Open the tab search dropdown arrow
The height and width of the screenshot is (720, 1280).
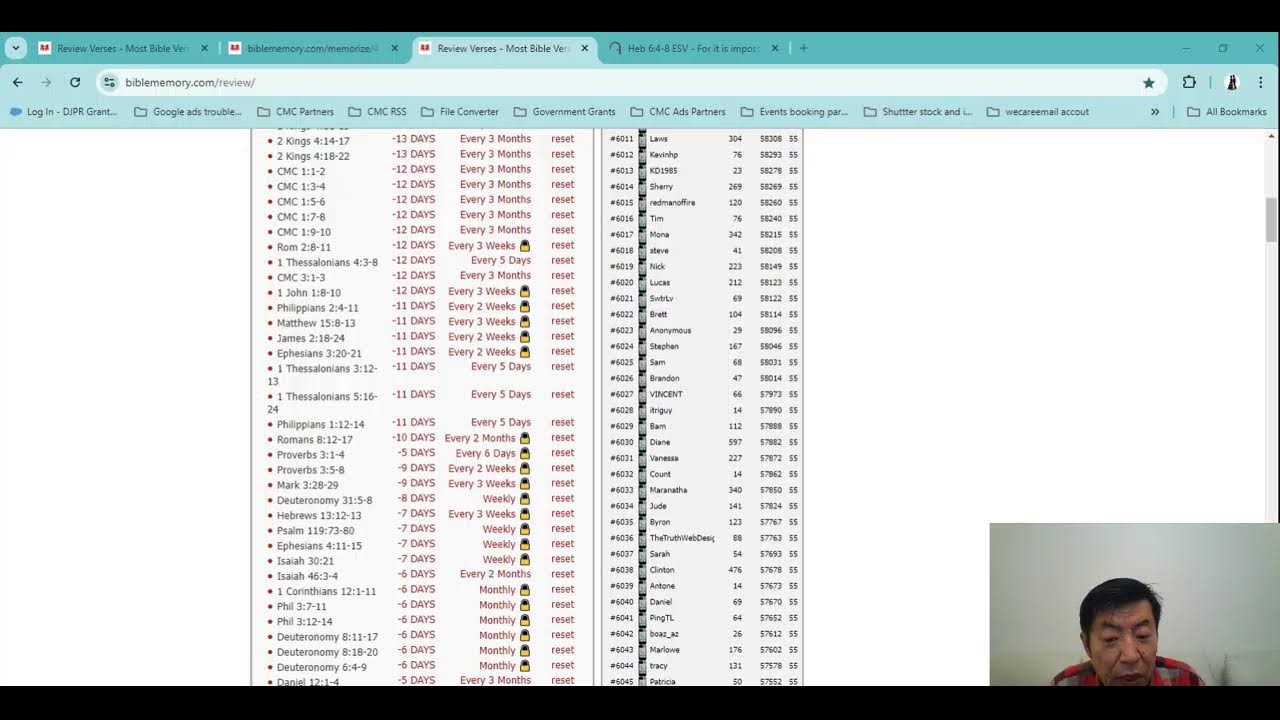[16, 48]
